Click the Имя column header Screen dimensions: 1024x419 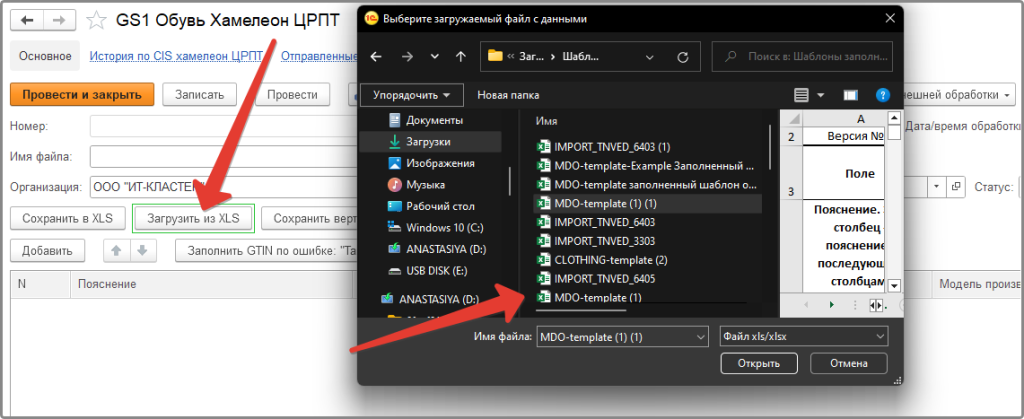pos(547,121)
